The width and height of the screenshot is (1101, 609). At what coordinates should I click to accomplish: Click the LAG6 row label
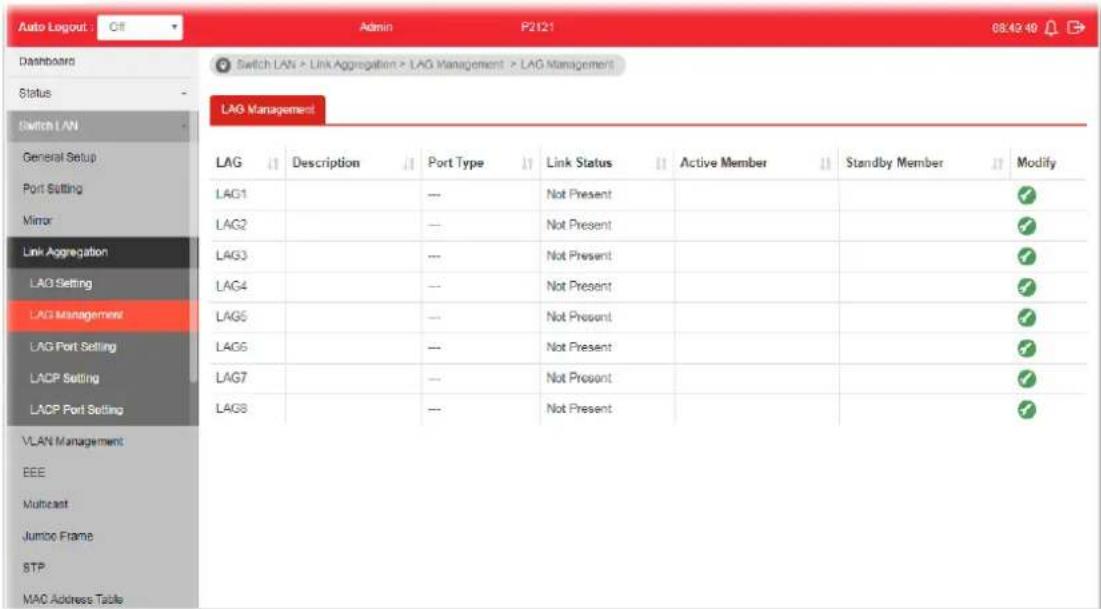[231, 348]
